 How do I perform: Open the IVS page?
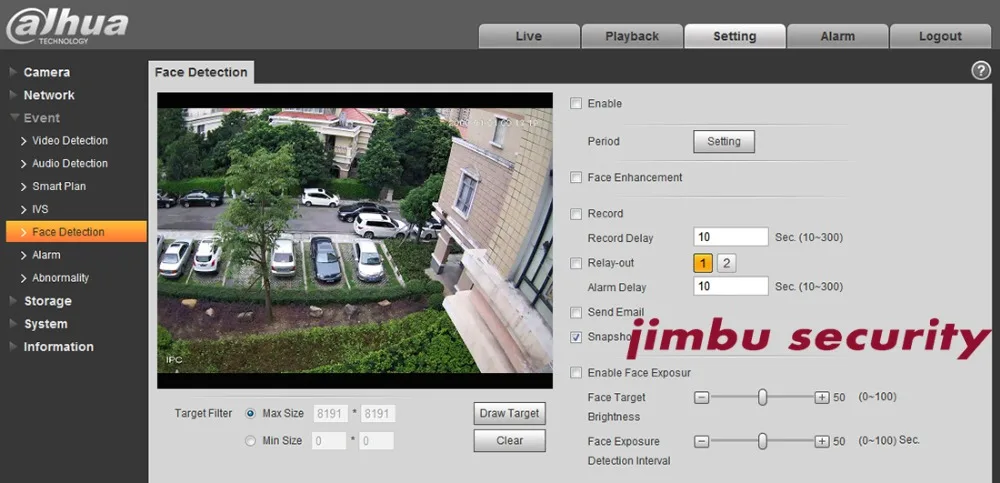point(40,209)
